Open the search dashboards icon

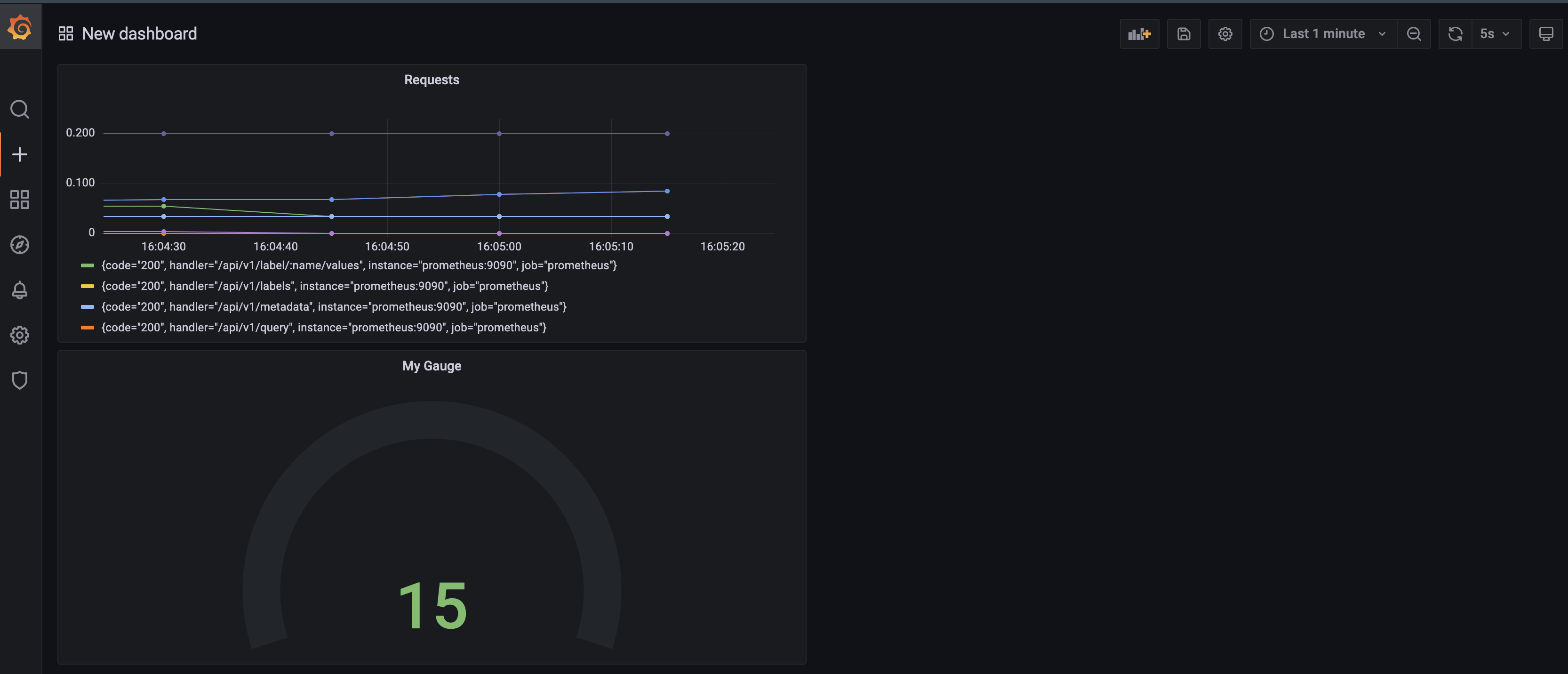[x=19, y=110]
